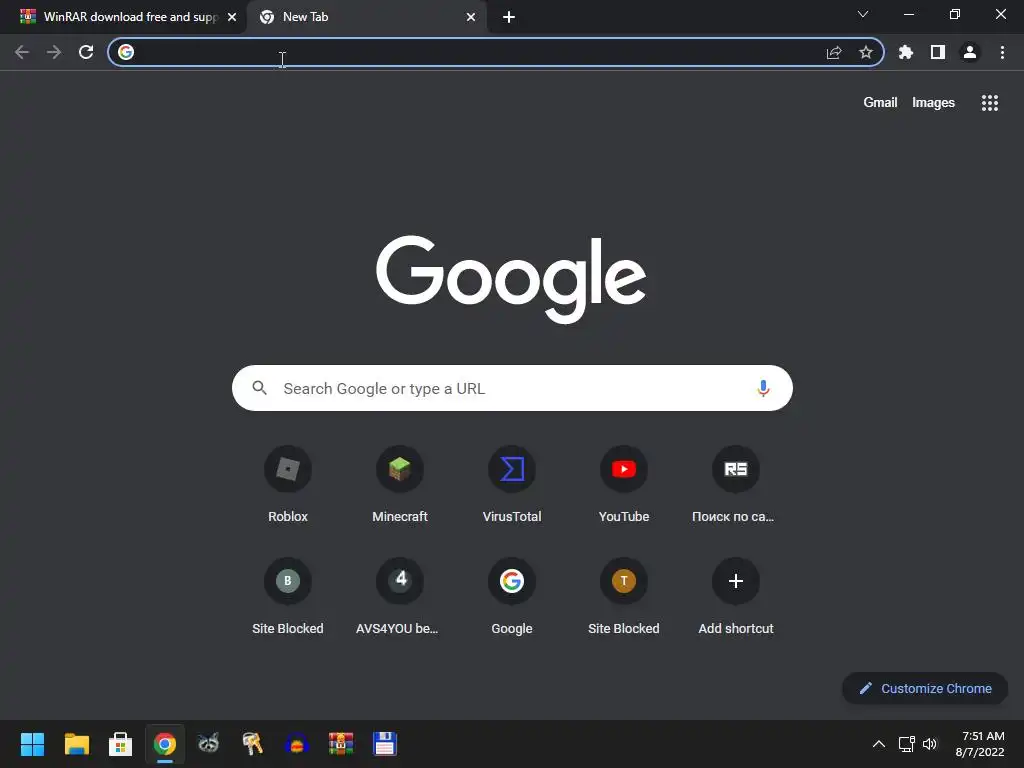Open the clock showing 7:51 AM
This screenshot has width=1024, height=768.
tap(980, 744)
